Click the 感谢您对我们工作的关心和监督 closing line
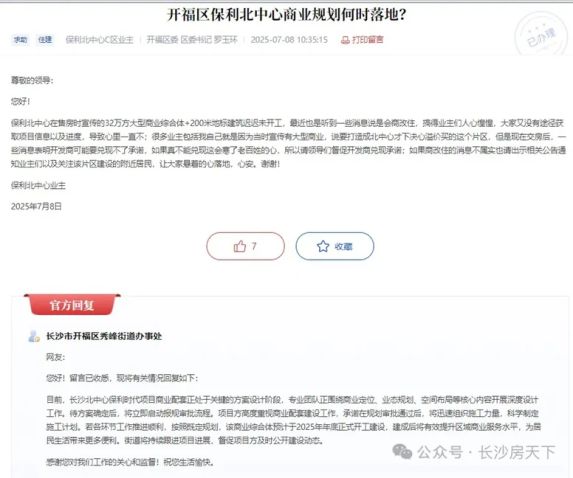Screen dimensions: 573x478 (x=130, y=462)
